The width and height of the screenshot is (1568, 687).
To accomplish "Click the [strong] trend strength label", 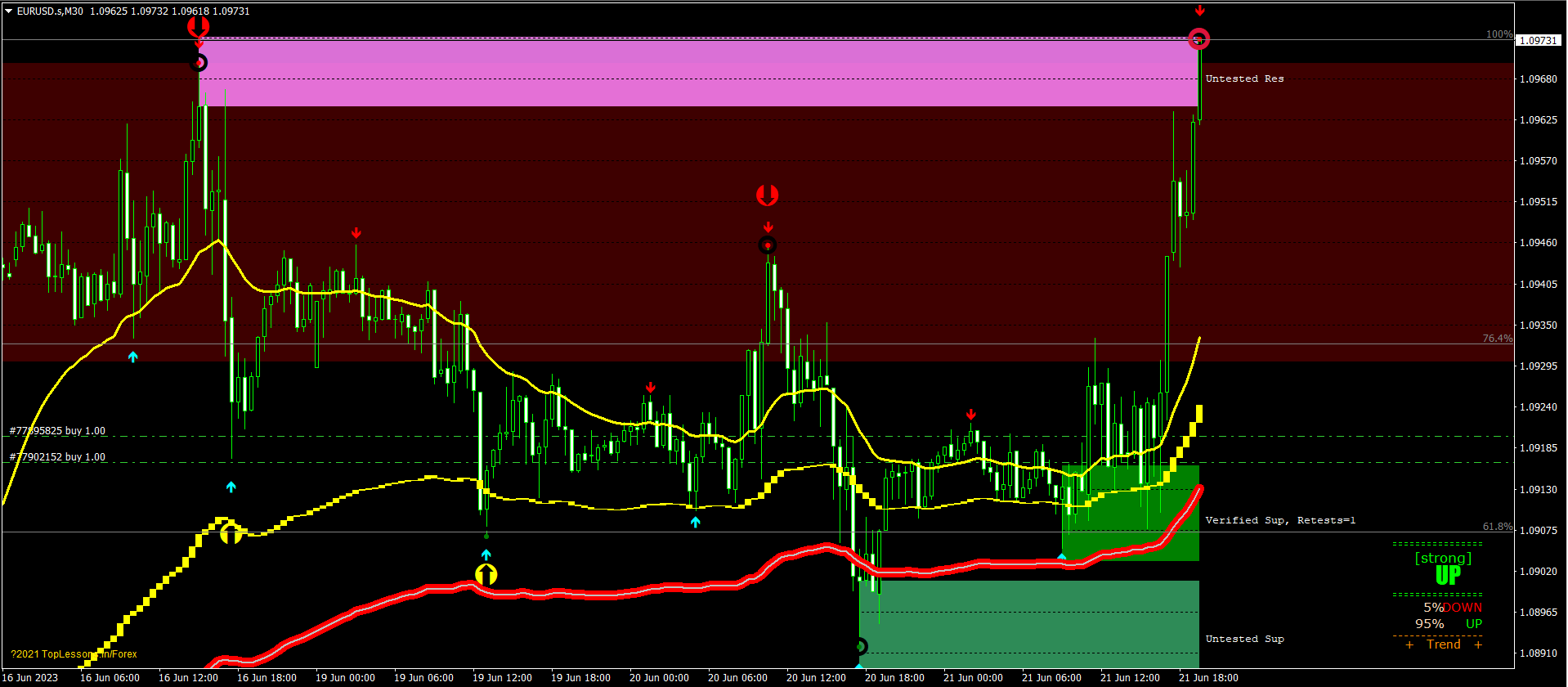I will [x=1443, y=558].
